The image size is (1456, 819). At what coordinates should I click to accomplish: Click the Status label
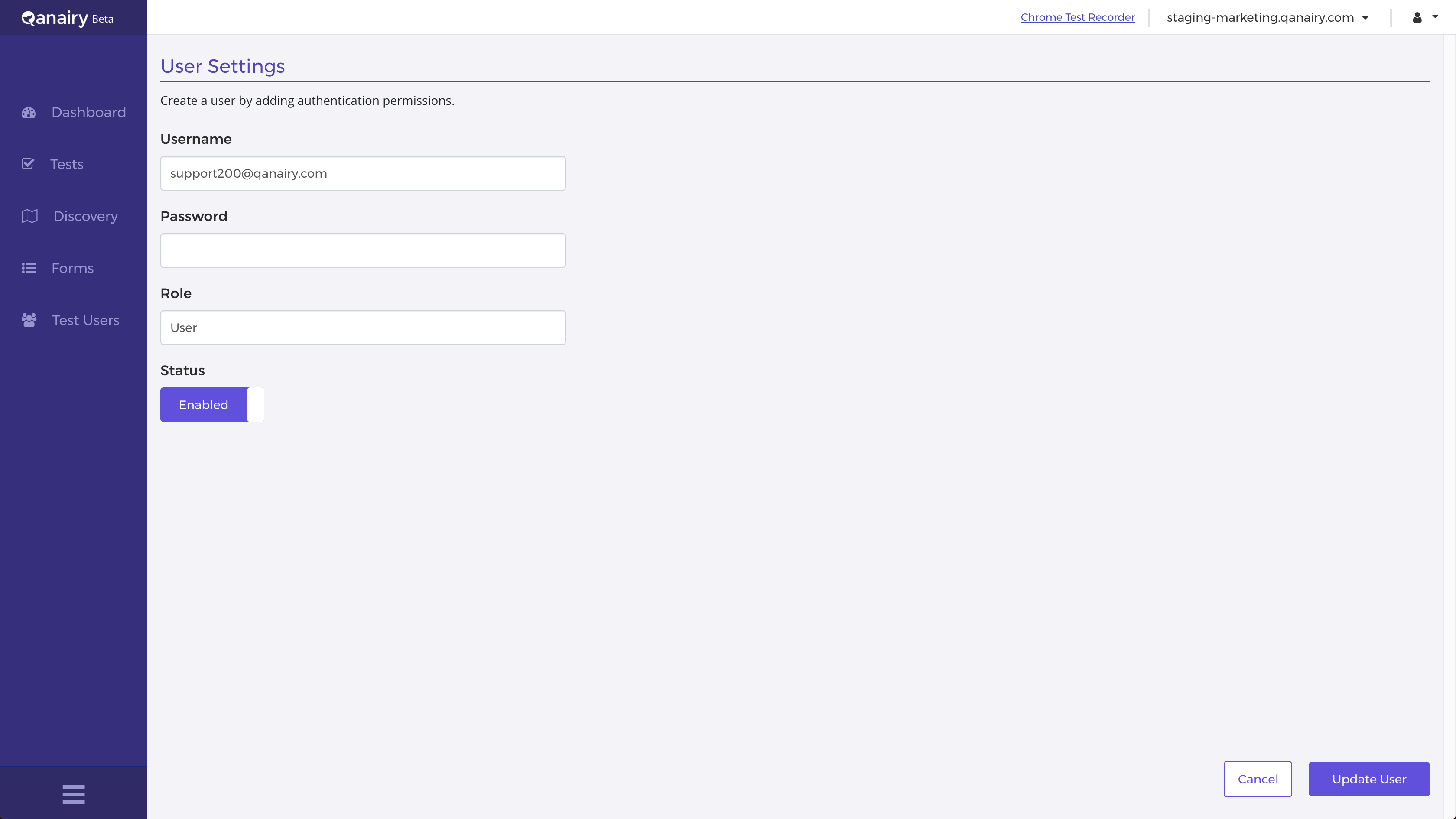182,370
